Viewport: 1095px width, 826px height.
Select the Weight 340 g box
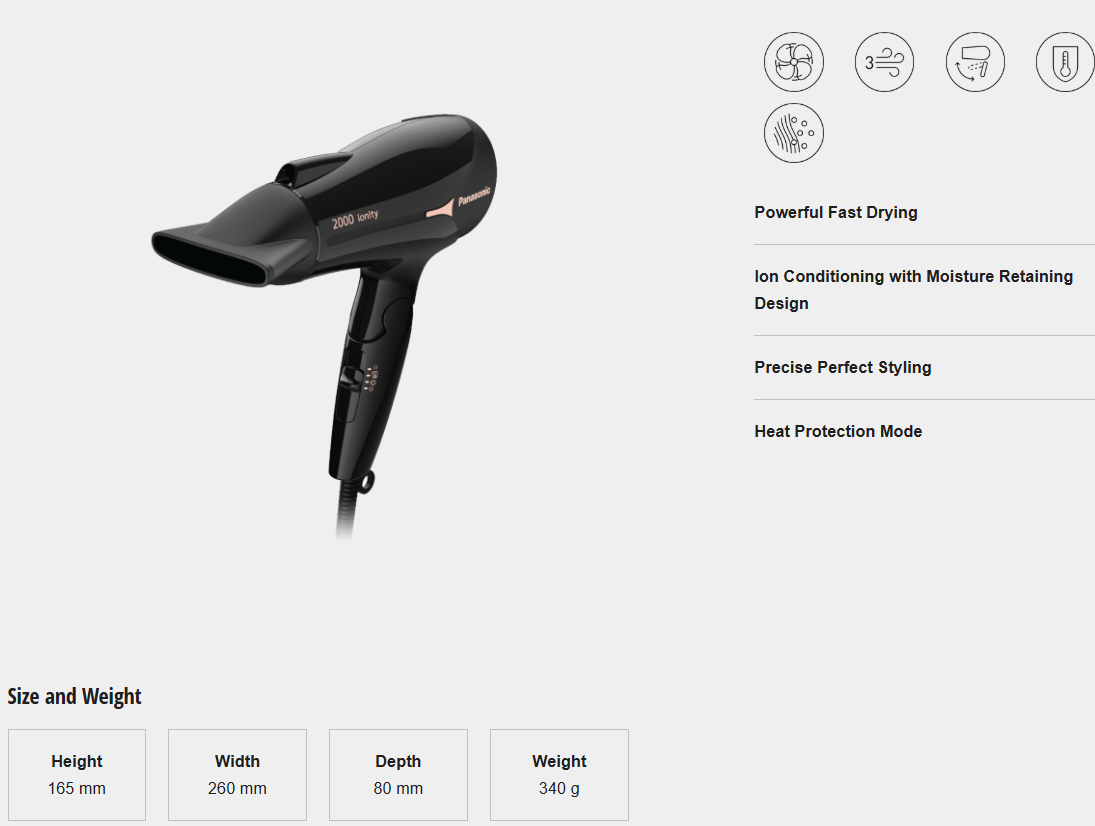pos(559,775)
